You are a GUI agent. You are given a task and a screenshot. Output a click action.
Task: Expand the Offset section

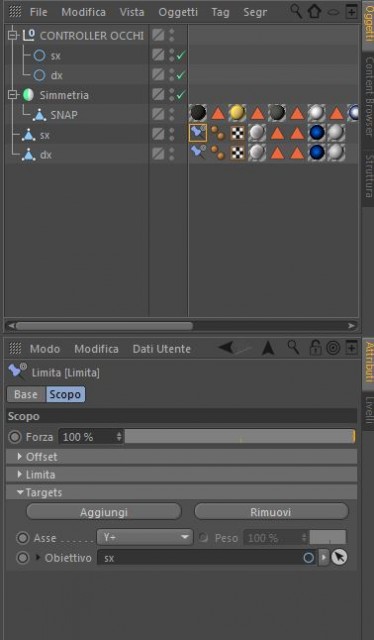click(20, 457)
